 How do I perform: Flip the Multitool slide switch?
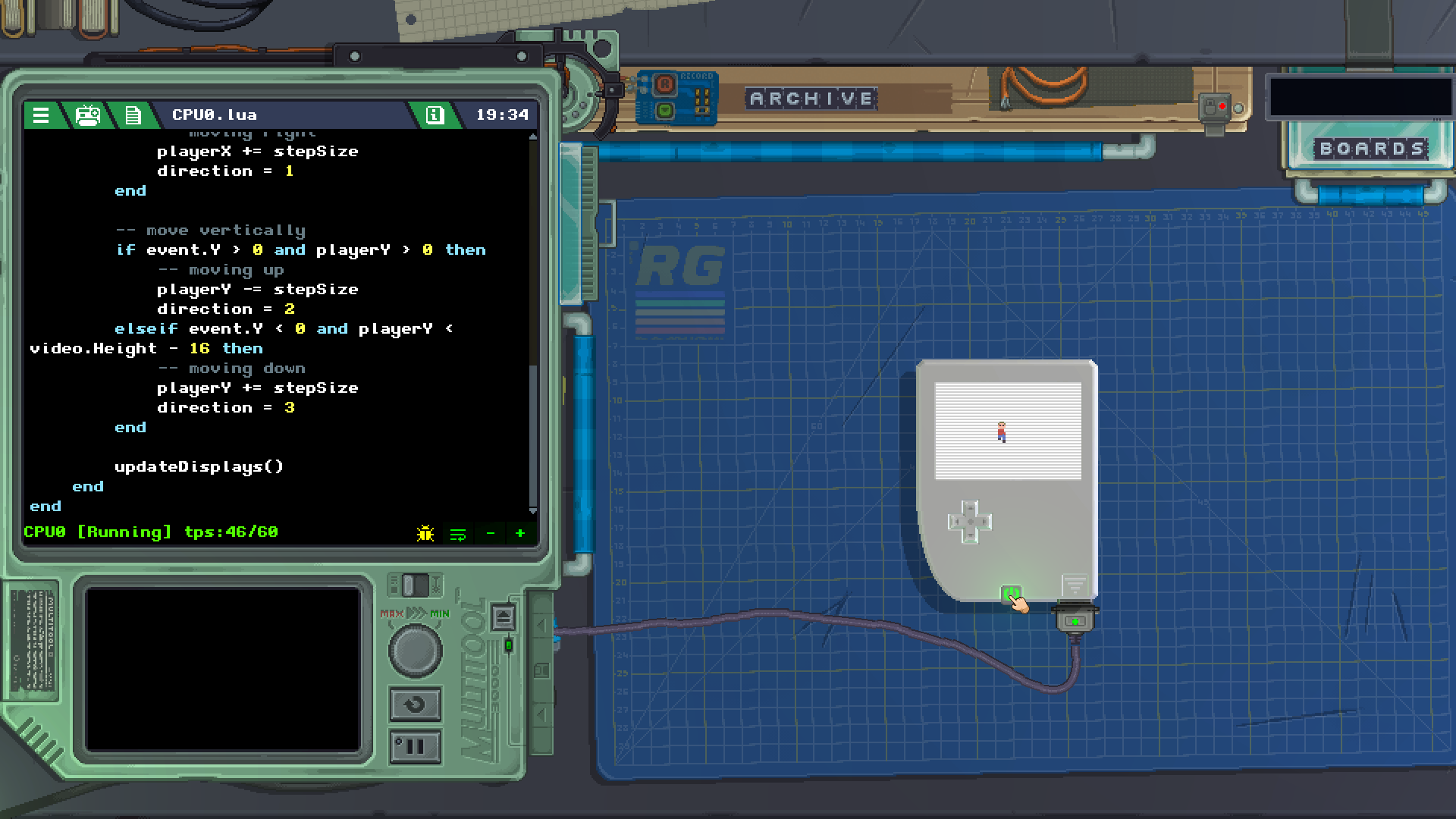pyautogui.click(x=415, y=585)
